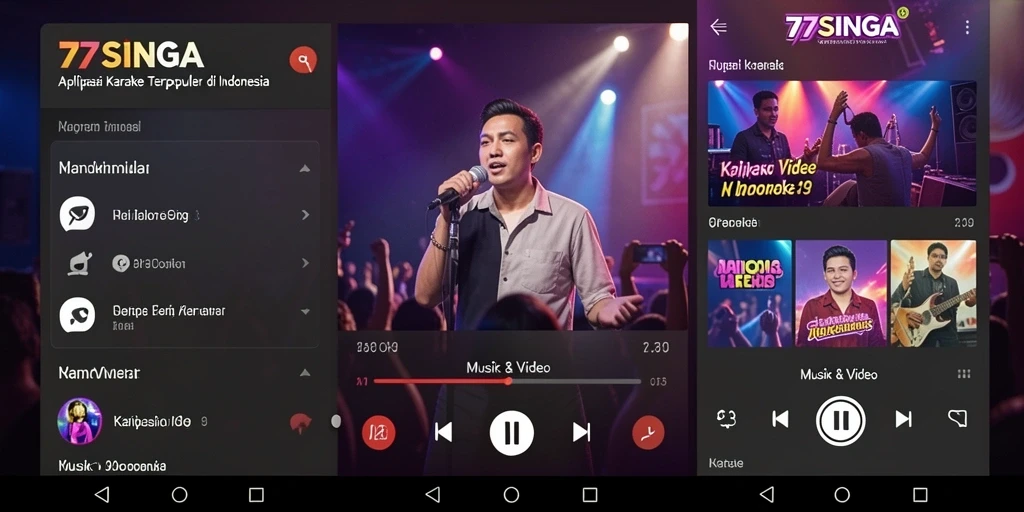Click the microphone icon in the second row
The image size is (1024, 512).
[x=80, y=263]
